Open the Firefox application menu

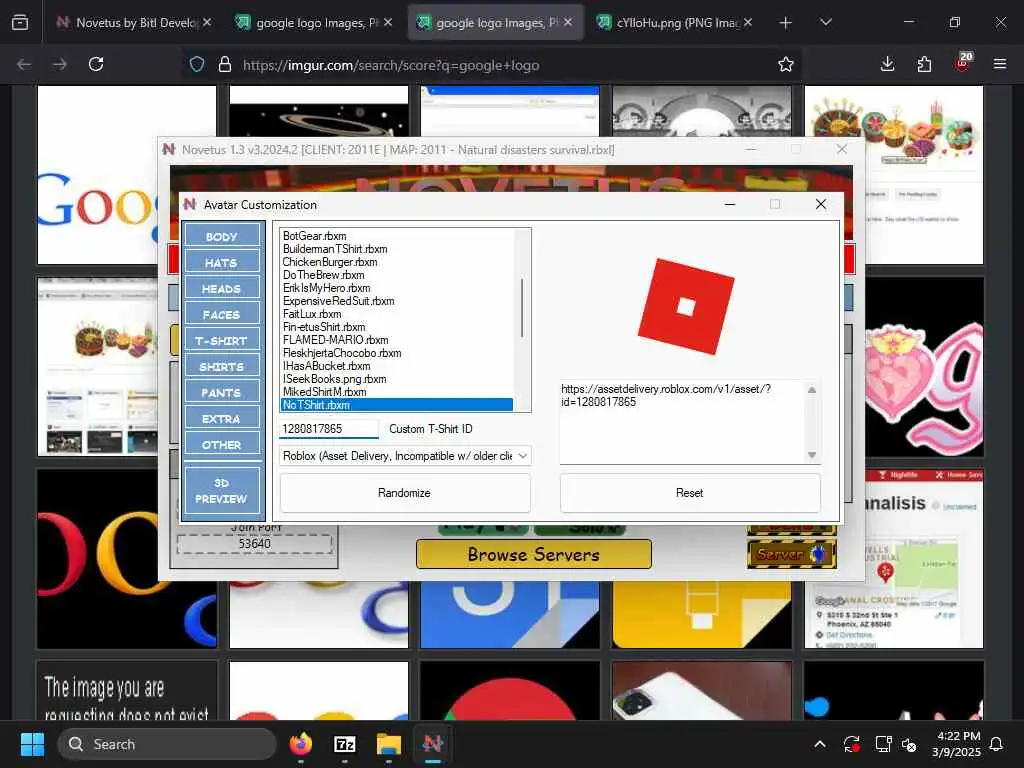[1000, 64]
